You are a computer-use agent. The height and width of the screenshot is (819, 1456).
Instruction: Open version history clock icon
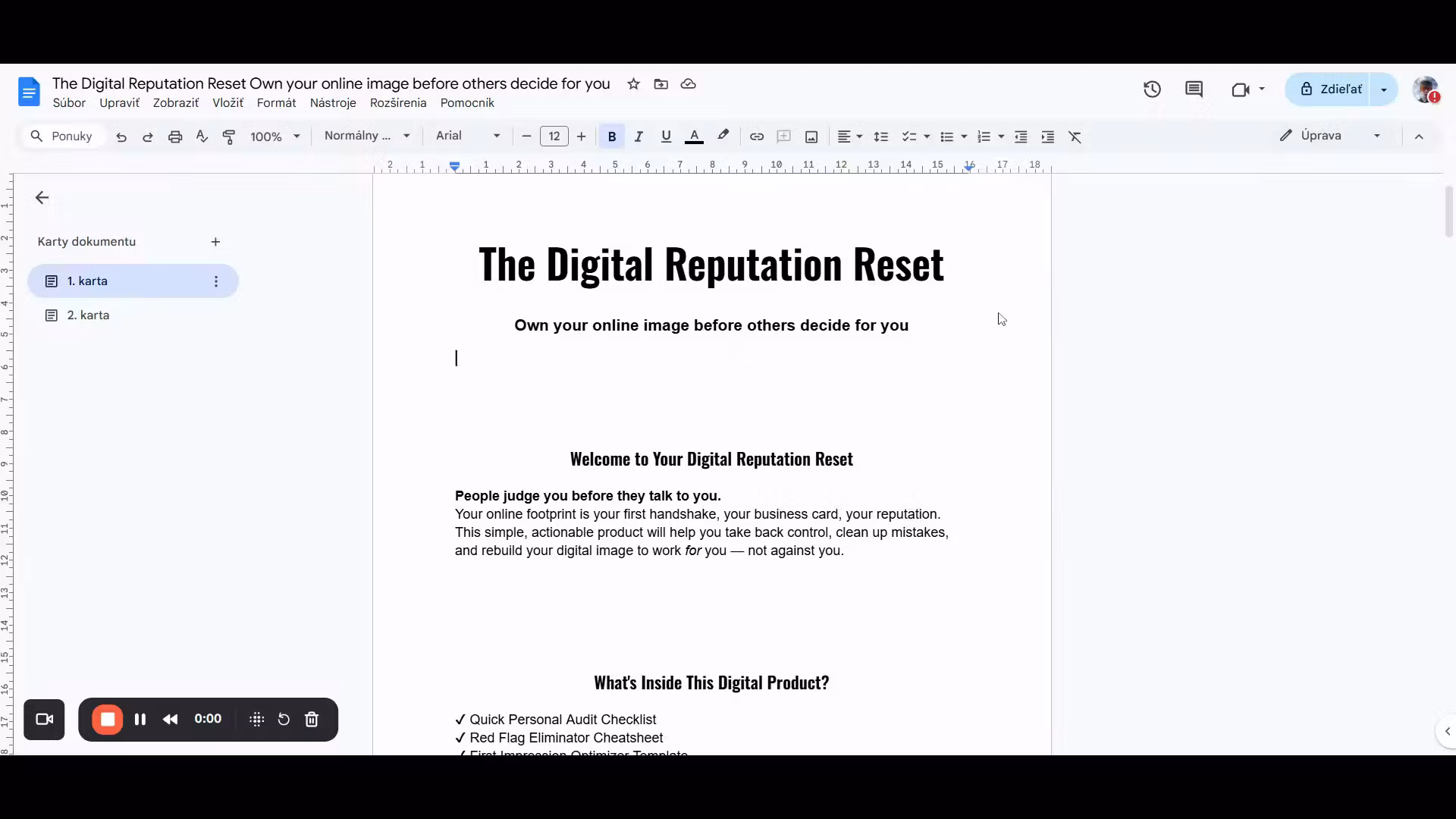pos(1152,89)
